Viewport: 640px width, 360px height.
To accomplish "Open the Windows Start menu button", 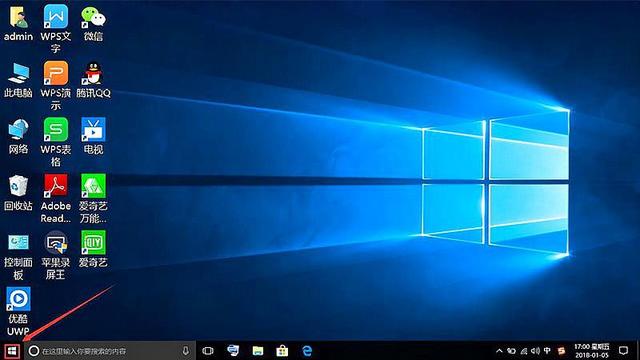I will (x=12, y=351).
